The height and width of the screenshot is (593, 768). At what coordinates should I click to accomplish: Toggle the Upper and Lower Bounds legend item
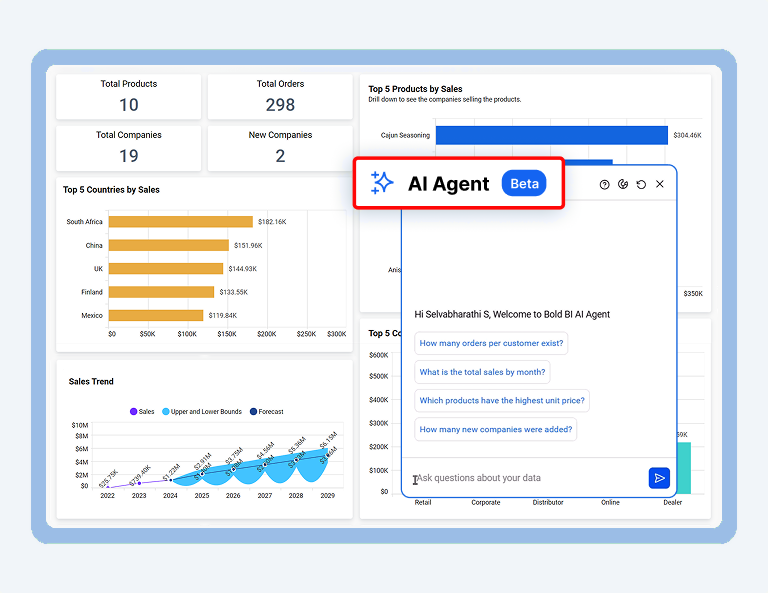202,412
